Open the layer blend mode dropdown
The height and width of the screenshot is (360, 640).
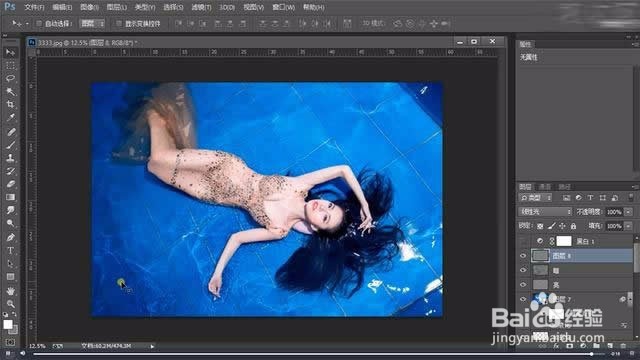pyautogui.click(x=545, y=211)
